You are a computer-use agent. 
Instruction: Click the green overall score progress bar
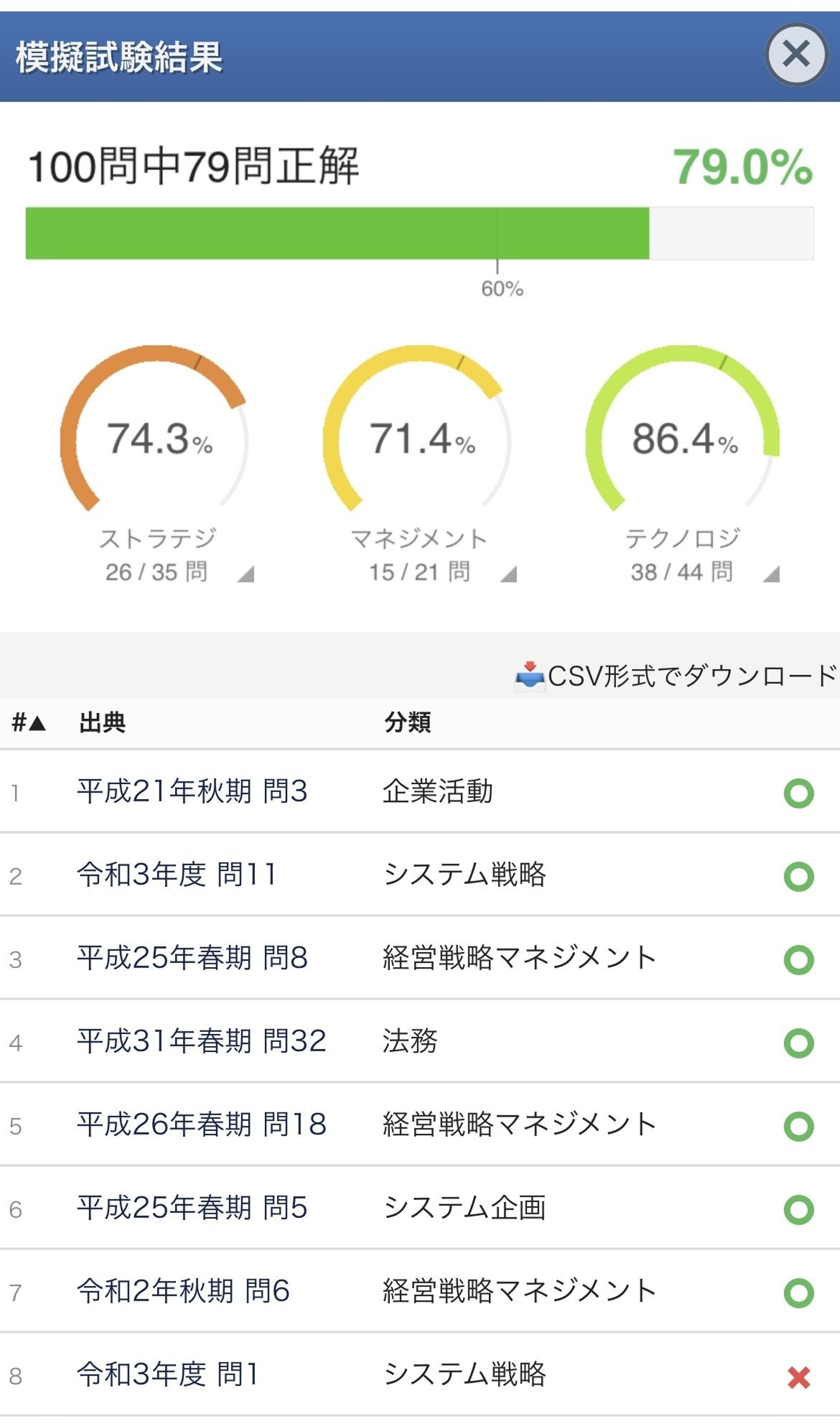pos(337,233)
